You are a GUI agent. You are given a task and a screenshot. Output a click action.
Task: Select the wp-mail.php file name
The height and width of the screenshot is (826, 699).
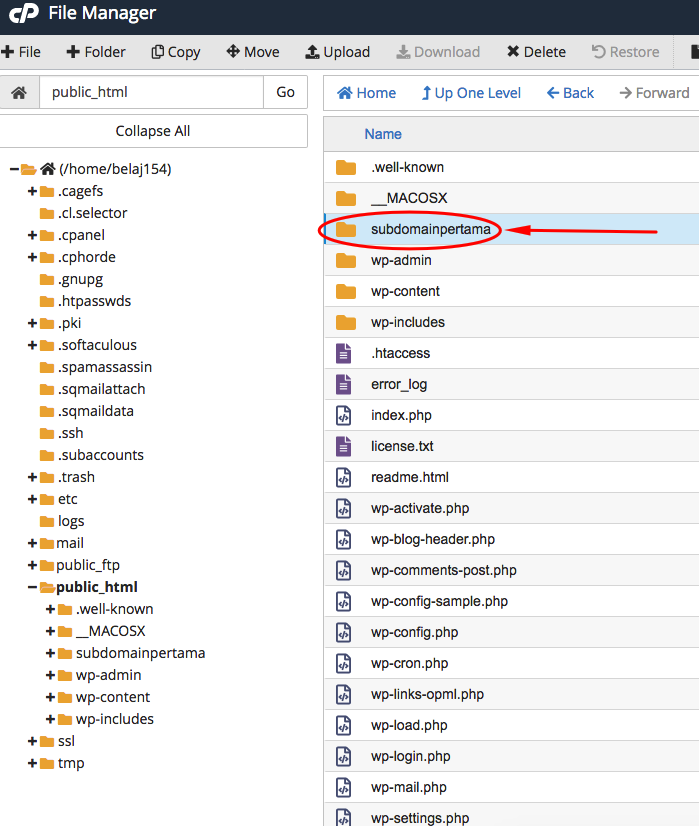409,788
